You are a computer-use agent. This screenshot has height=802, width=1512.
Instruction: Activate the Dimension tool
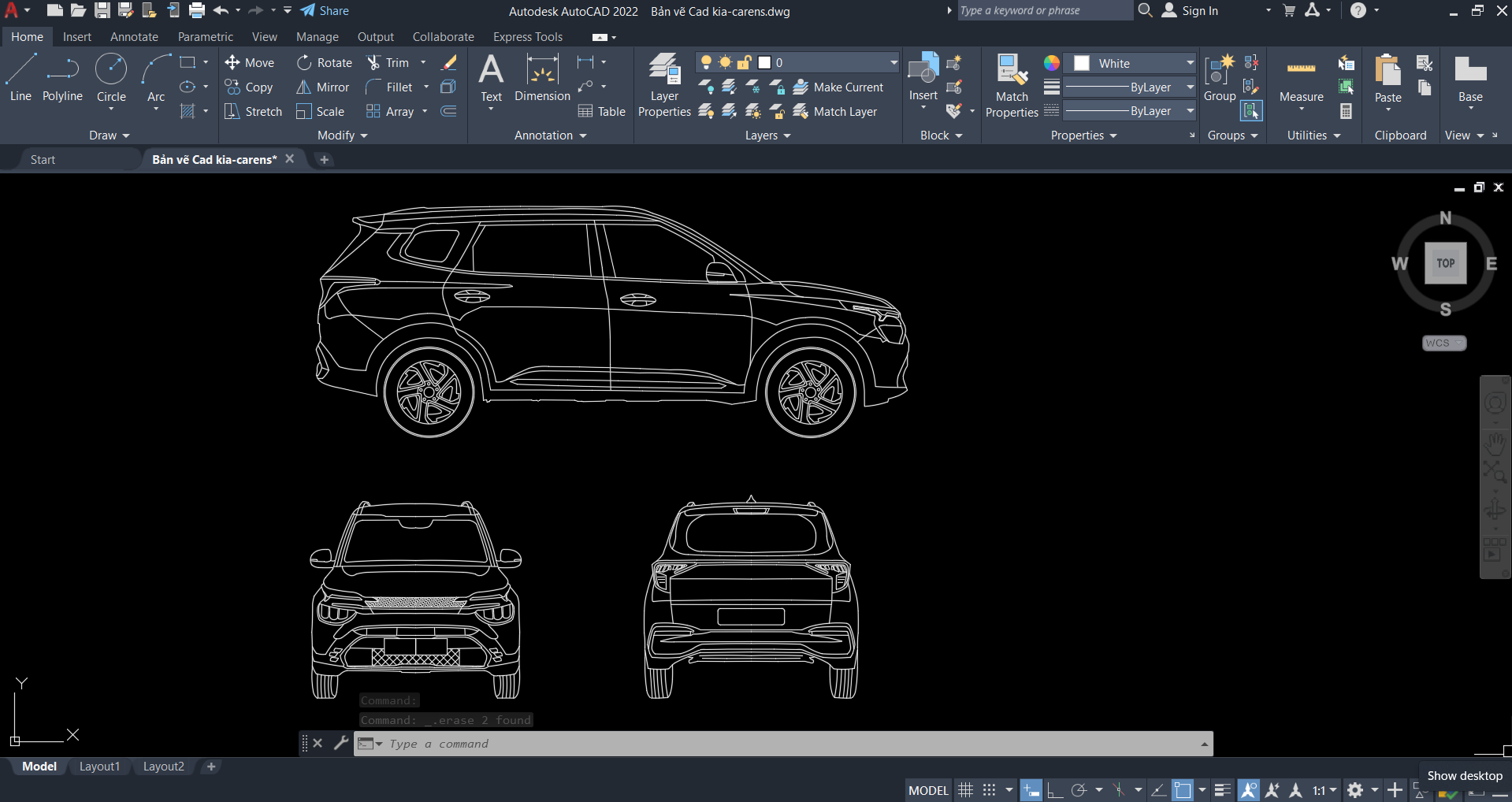pos(541,79)
